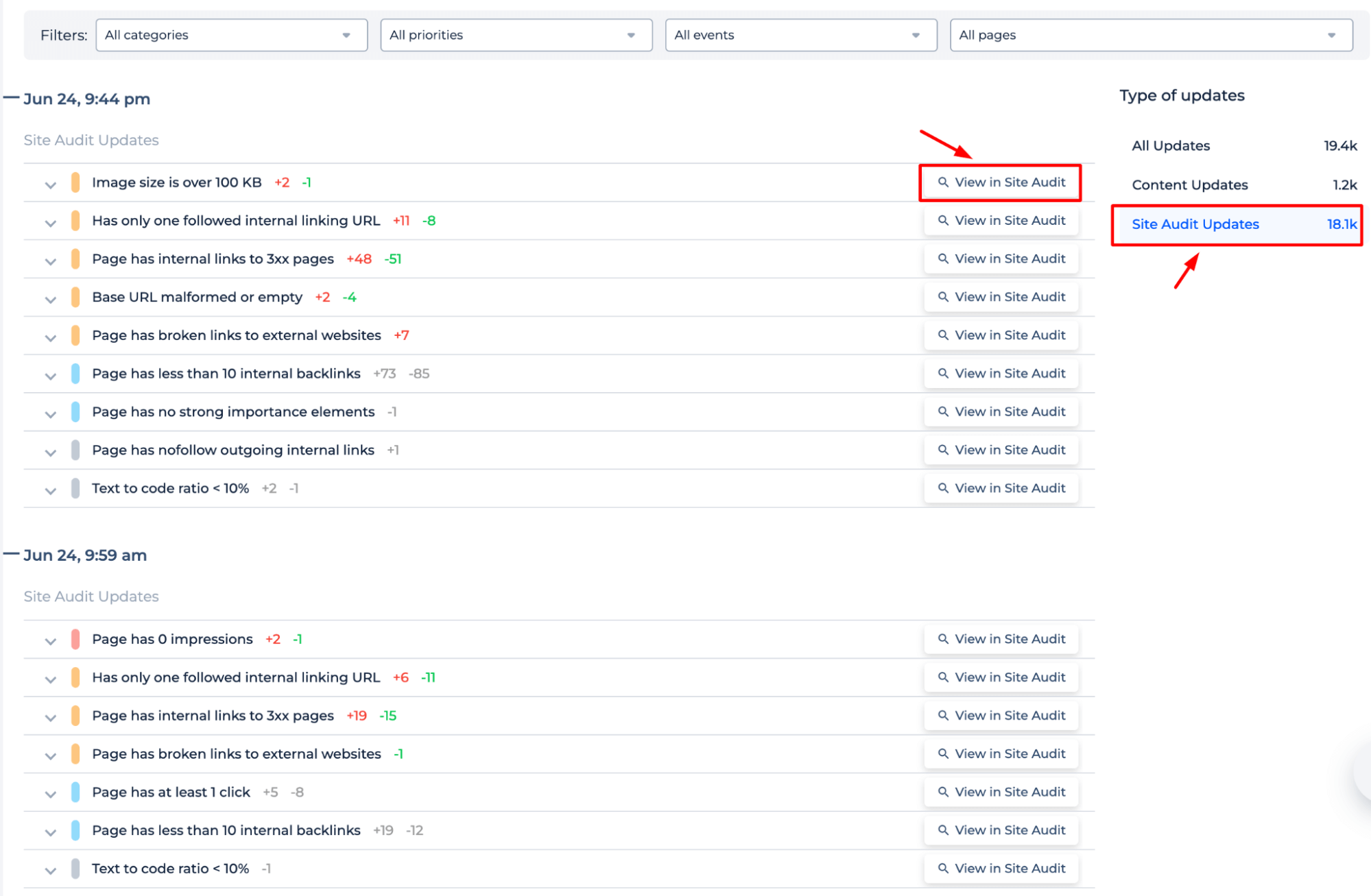The height and width of the screenshot is (896, 1371).
Task: Click the '+48' count on internal links to 3xx pages
Action: pos(359,259)
